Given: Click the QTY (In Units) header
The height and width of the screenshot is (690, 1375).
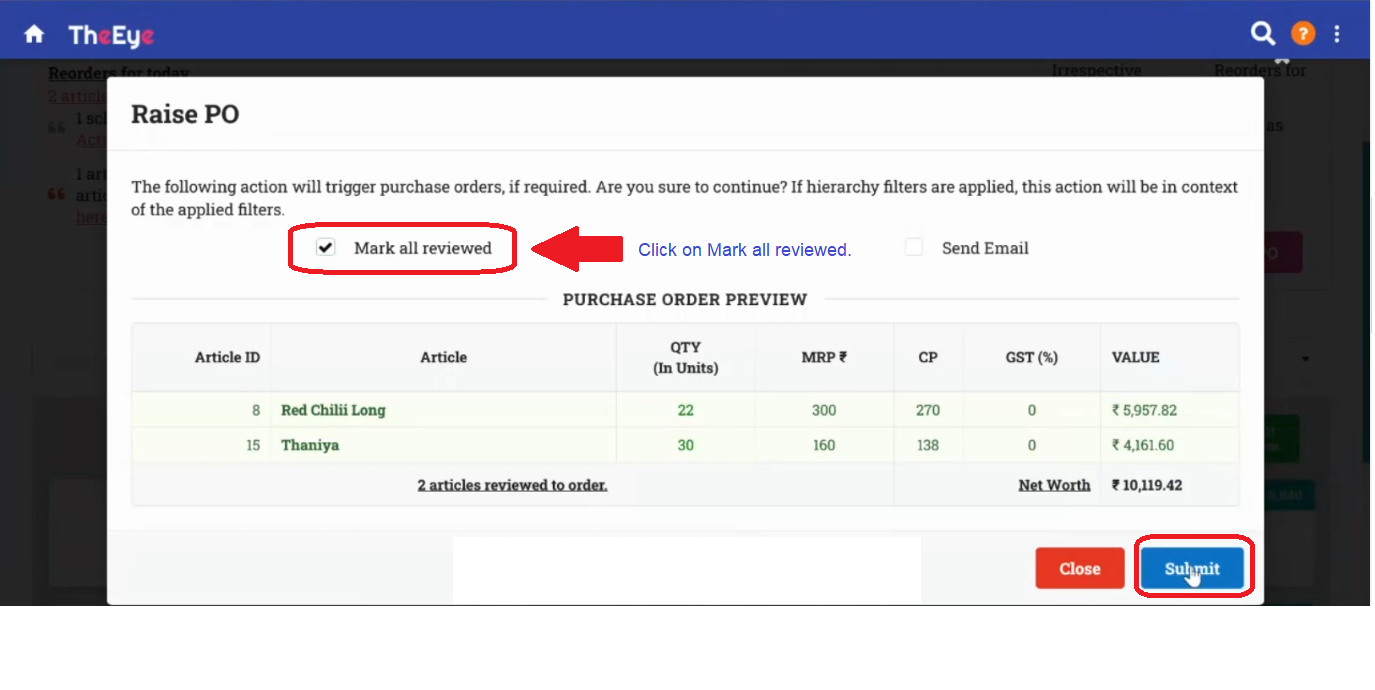Looking at the screenshot, I should tap(686, 357).
